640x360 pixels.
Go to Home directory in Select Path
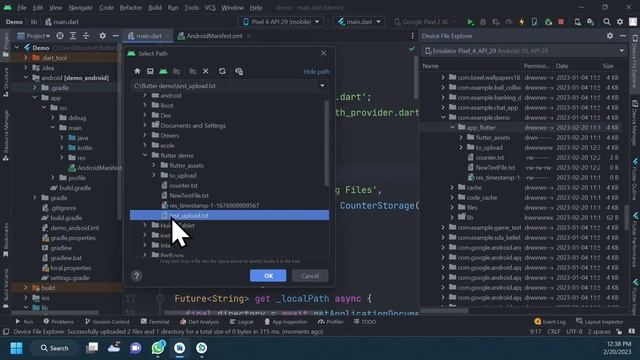tap(137, 71)
